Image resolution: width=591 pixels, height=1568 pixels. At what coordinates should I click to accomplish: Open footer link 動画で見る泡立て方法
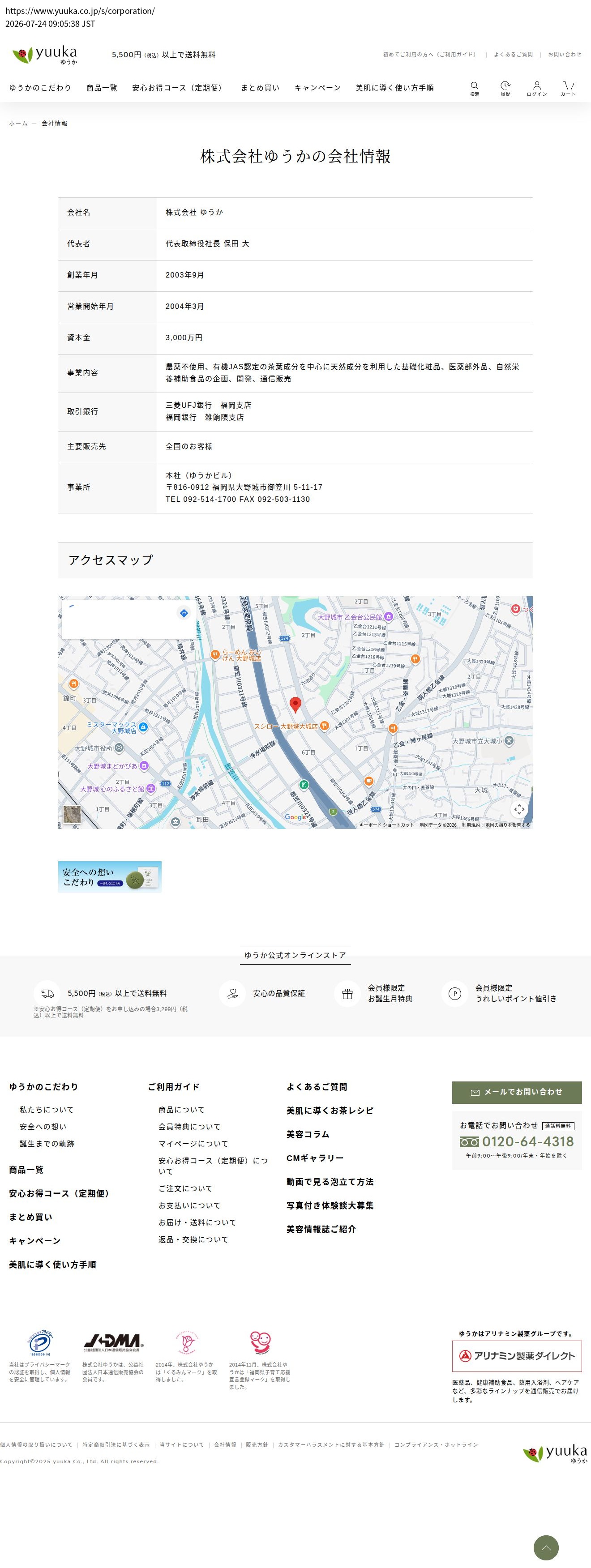point(330,1181)
